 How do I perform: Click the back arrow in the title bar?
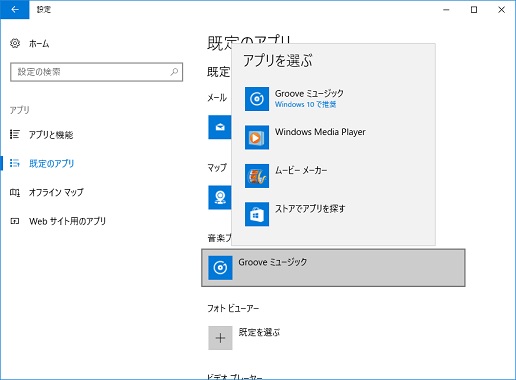coord(15,10)
